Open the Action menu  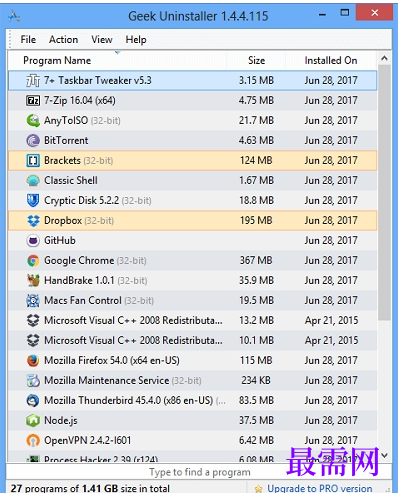click(x=63, y=40)
